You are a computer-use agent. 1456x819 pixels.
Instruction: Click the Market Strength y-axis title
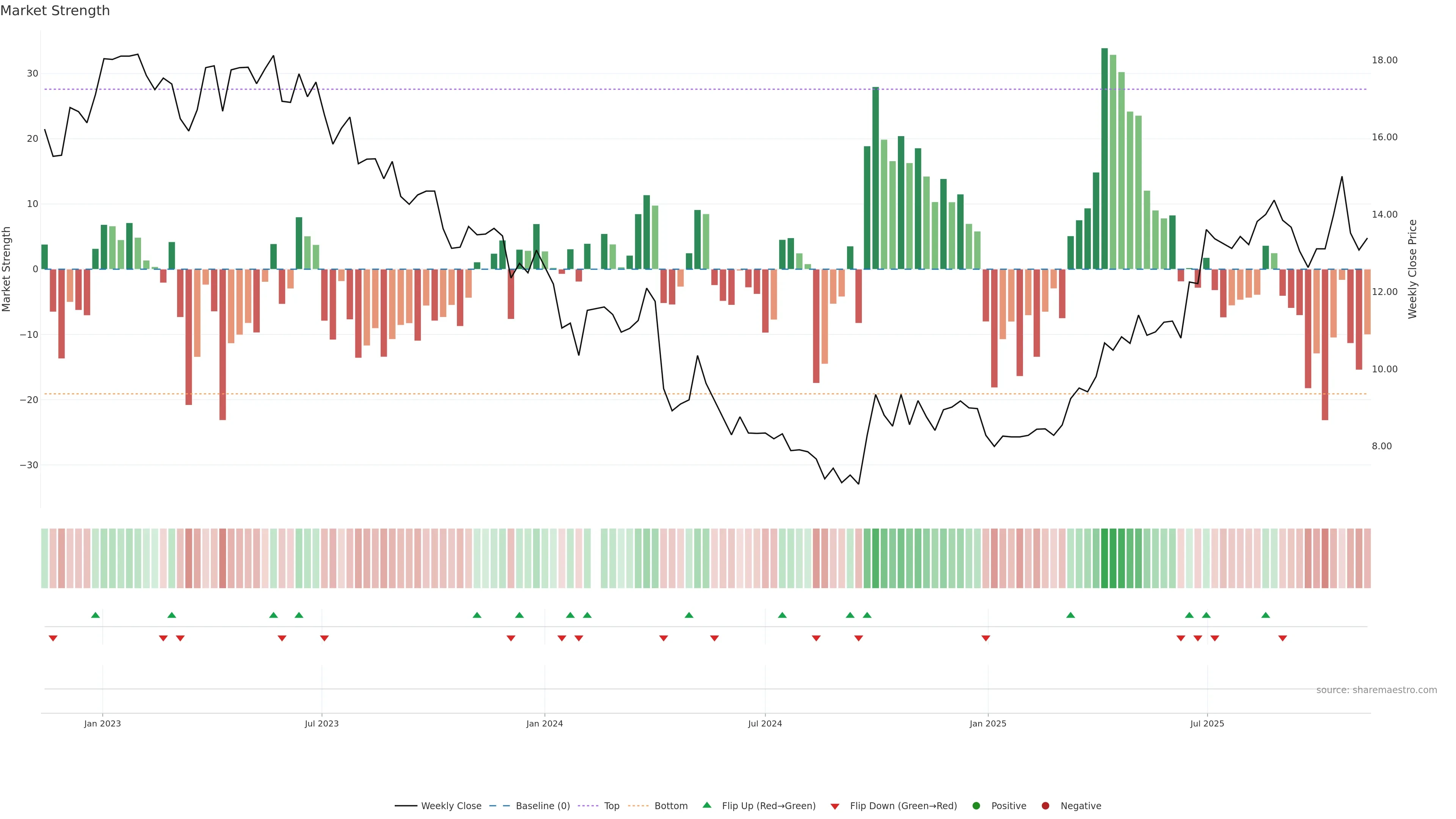coord(7,269)
